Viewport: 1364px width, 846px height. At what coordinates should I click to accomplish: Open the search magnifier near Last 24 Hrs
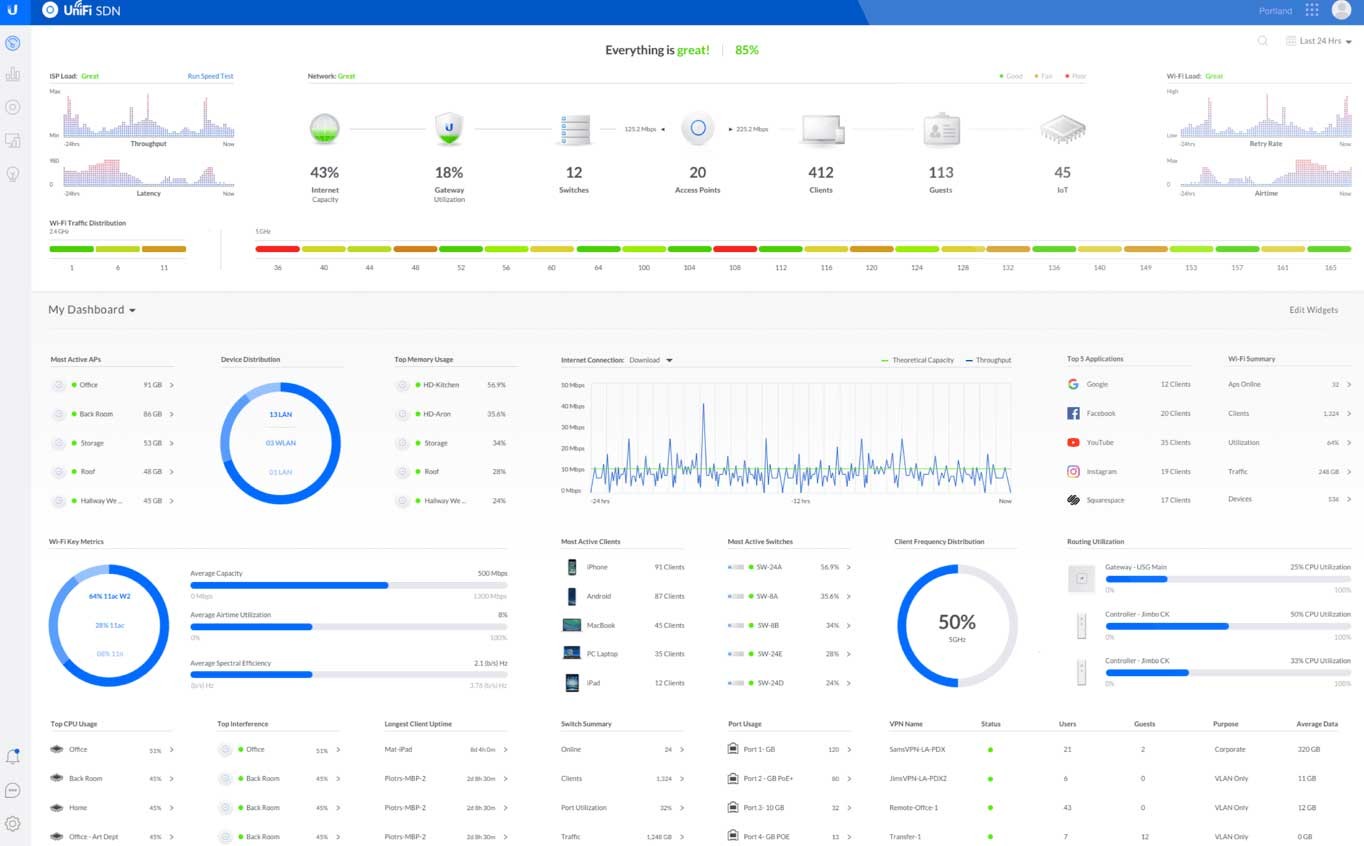click(1262, 41)
